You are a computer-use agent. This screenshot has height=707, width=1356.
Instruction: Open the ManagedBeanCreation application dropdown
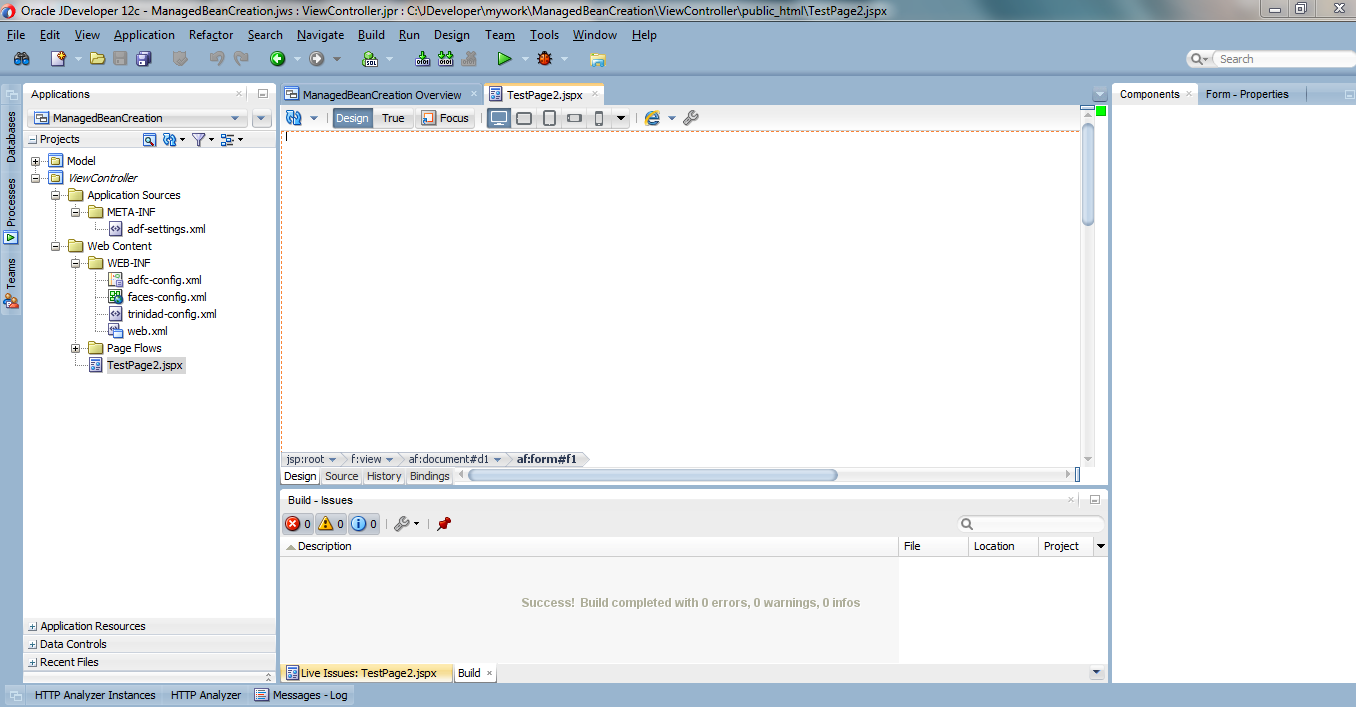point(236,118)
